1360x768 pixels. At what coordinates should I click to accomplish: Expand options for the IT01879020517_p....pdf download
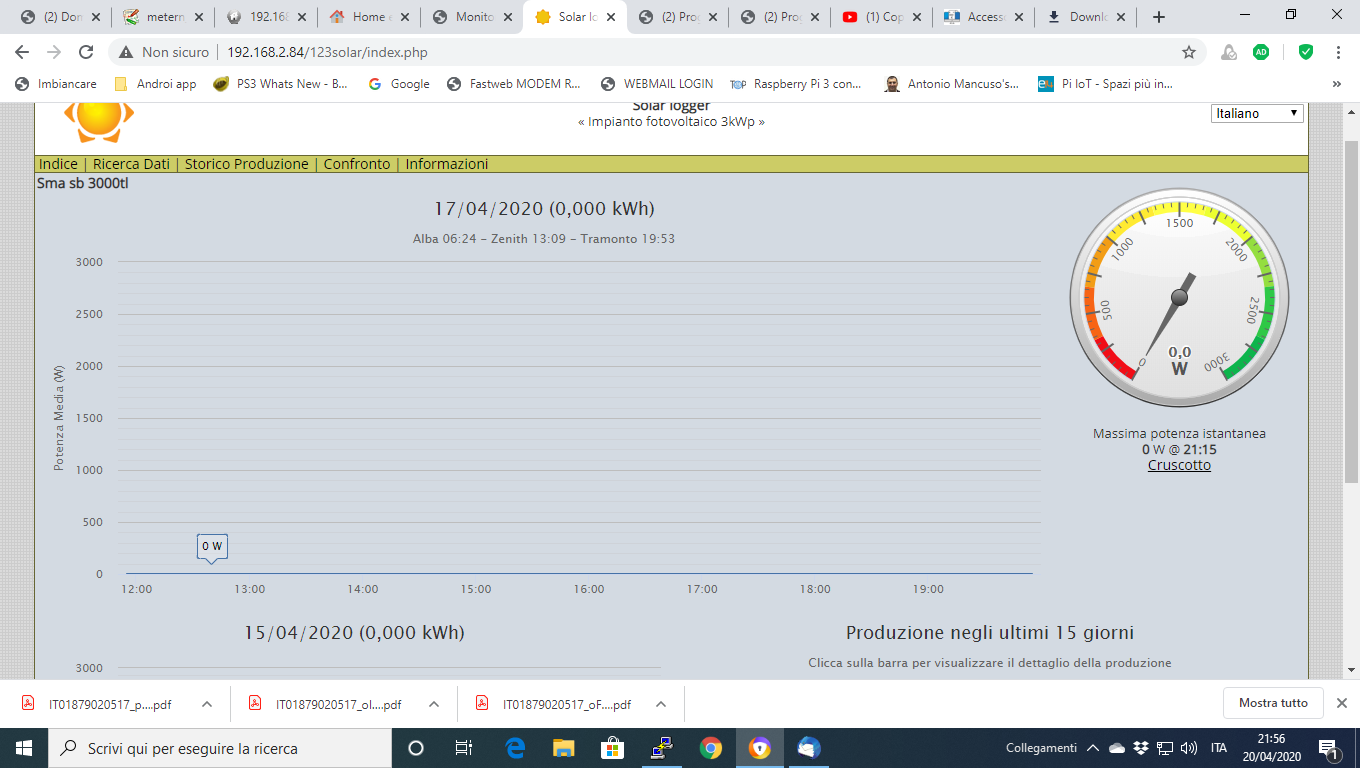[x=207, y=704]
